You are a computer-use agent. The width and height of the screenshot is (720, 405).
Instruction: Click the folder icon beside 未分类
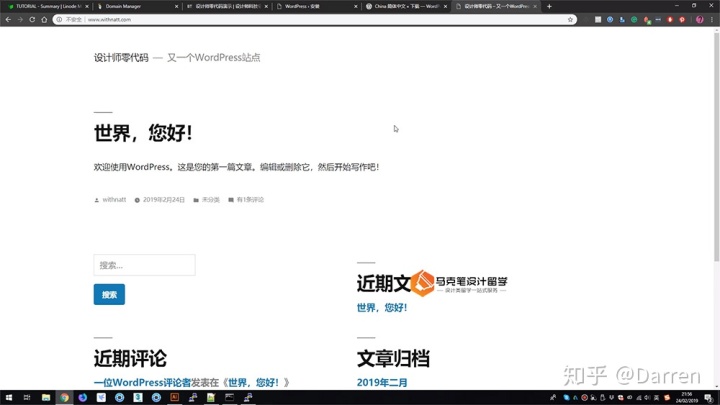coord(196,200)
